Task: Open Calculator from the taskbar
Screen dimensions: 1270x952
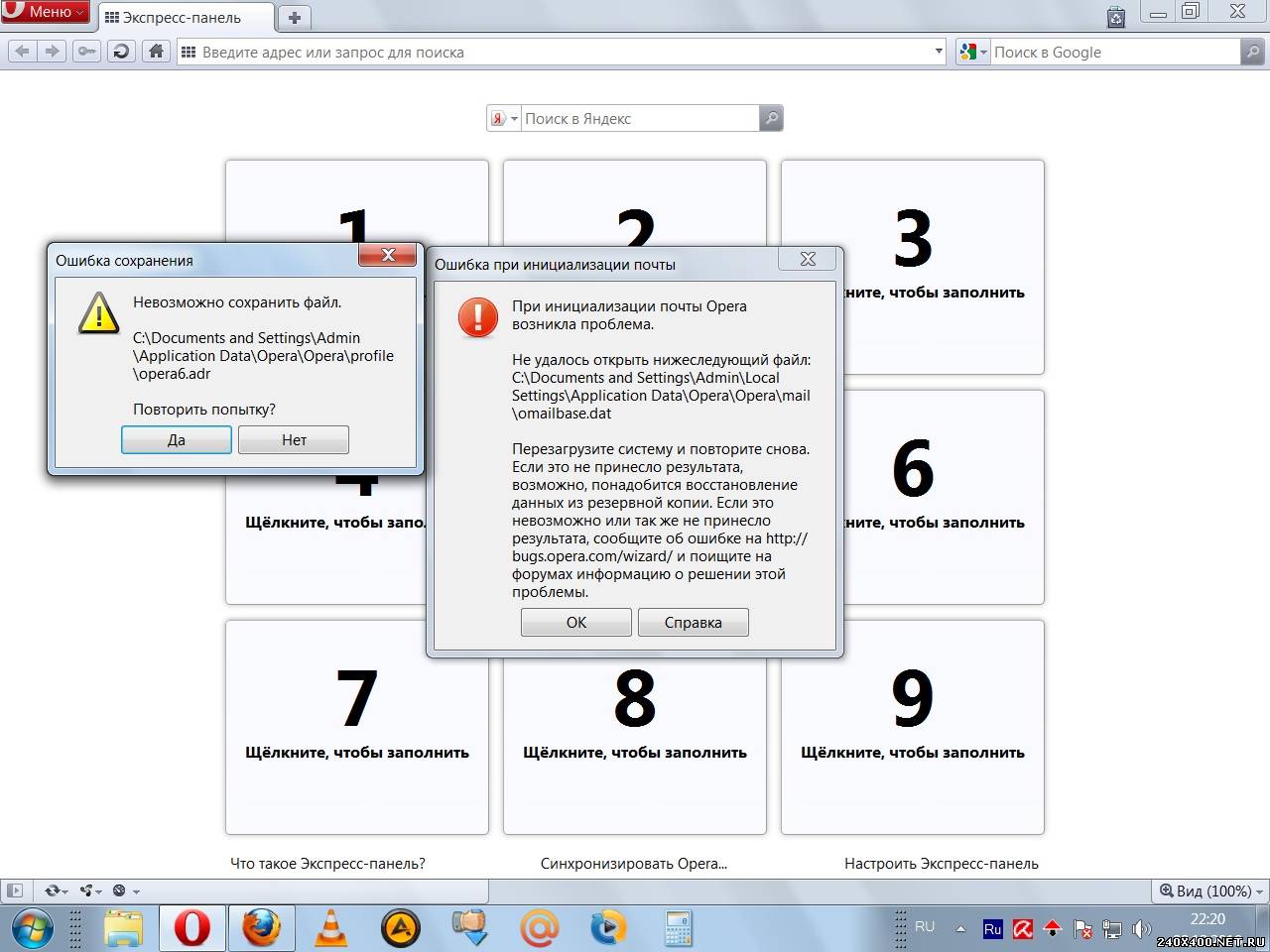Action: click(678, 928)
